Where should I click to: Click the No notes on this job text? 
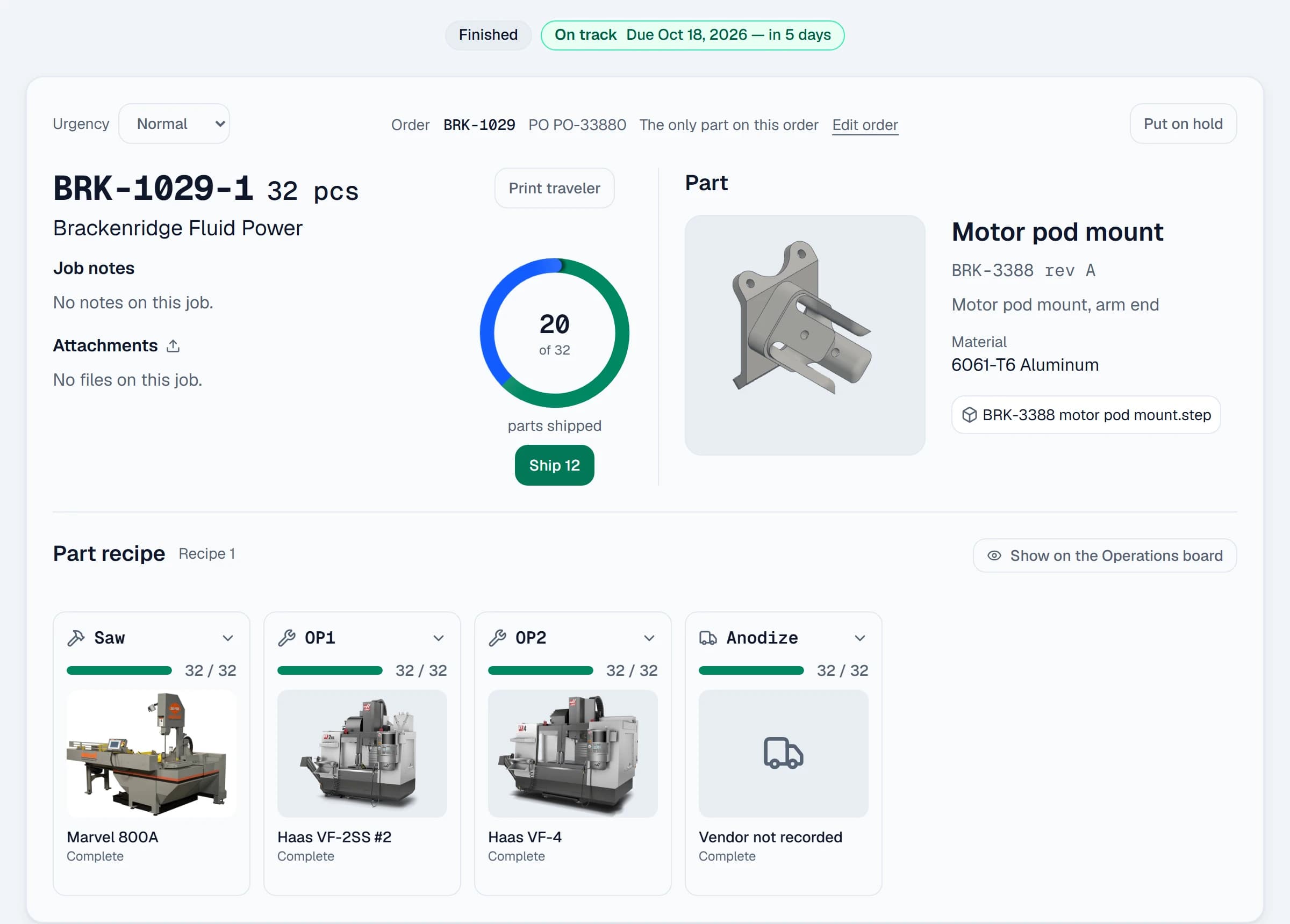tap(133, 302)
